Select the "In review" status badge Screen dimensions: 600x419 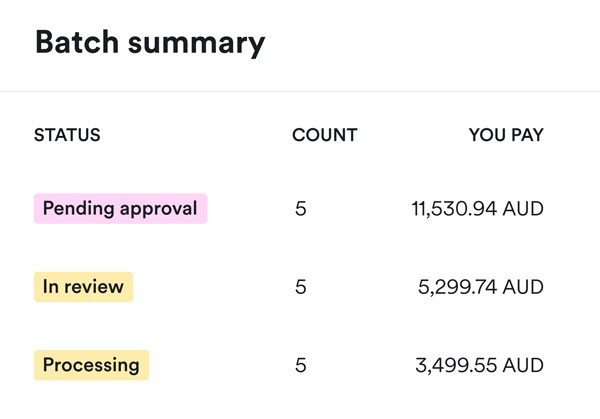coord(83,287)
